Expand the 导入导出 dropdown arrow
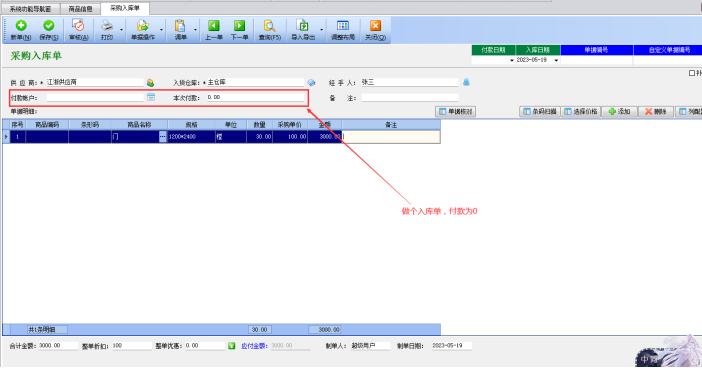This screenshot has width=702, height=368. pos(321,30)
